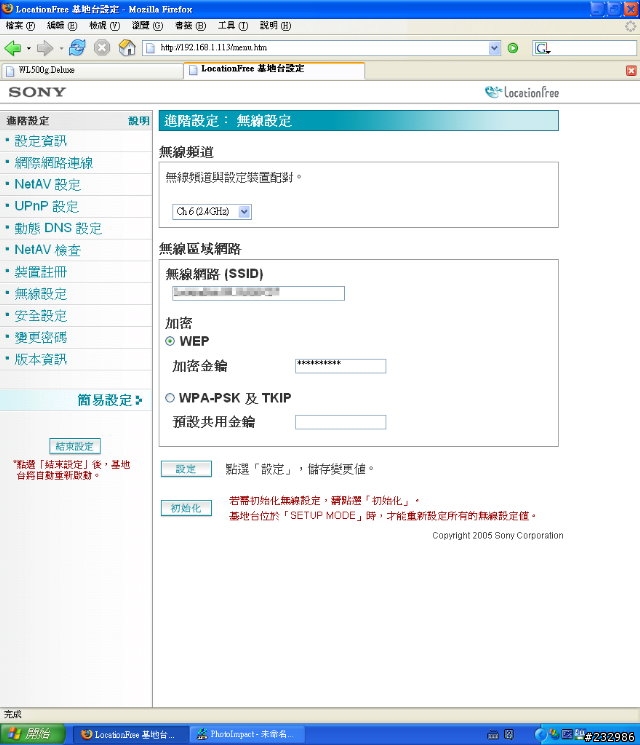Switch to the WL500g Deluxe tab
The width and height of the screenshot is (640, 745).
(x=91, y=70)
